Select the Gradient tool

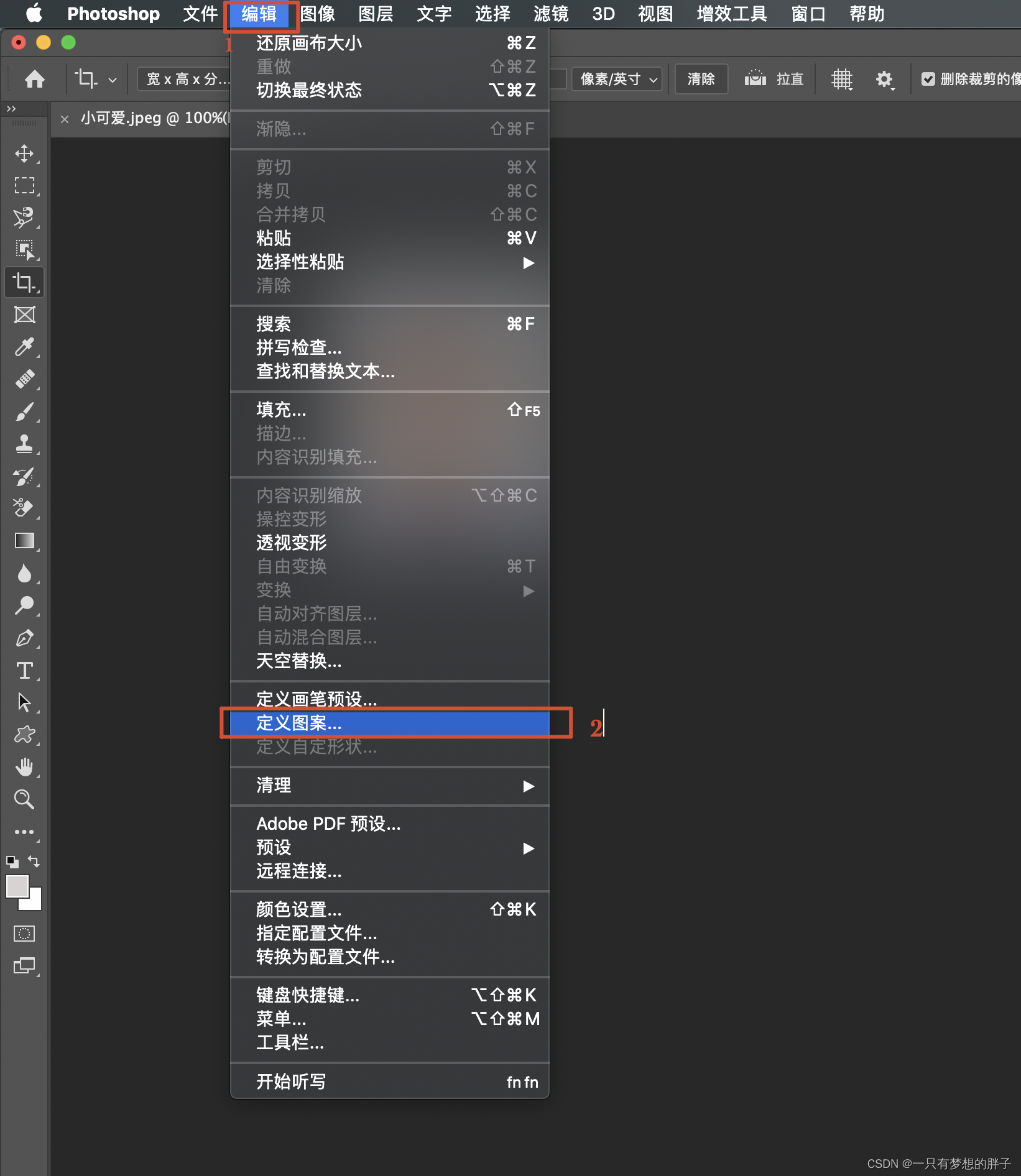coord(24,541)
